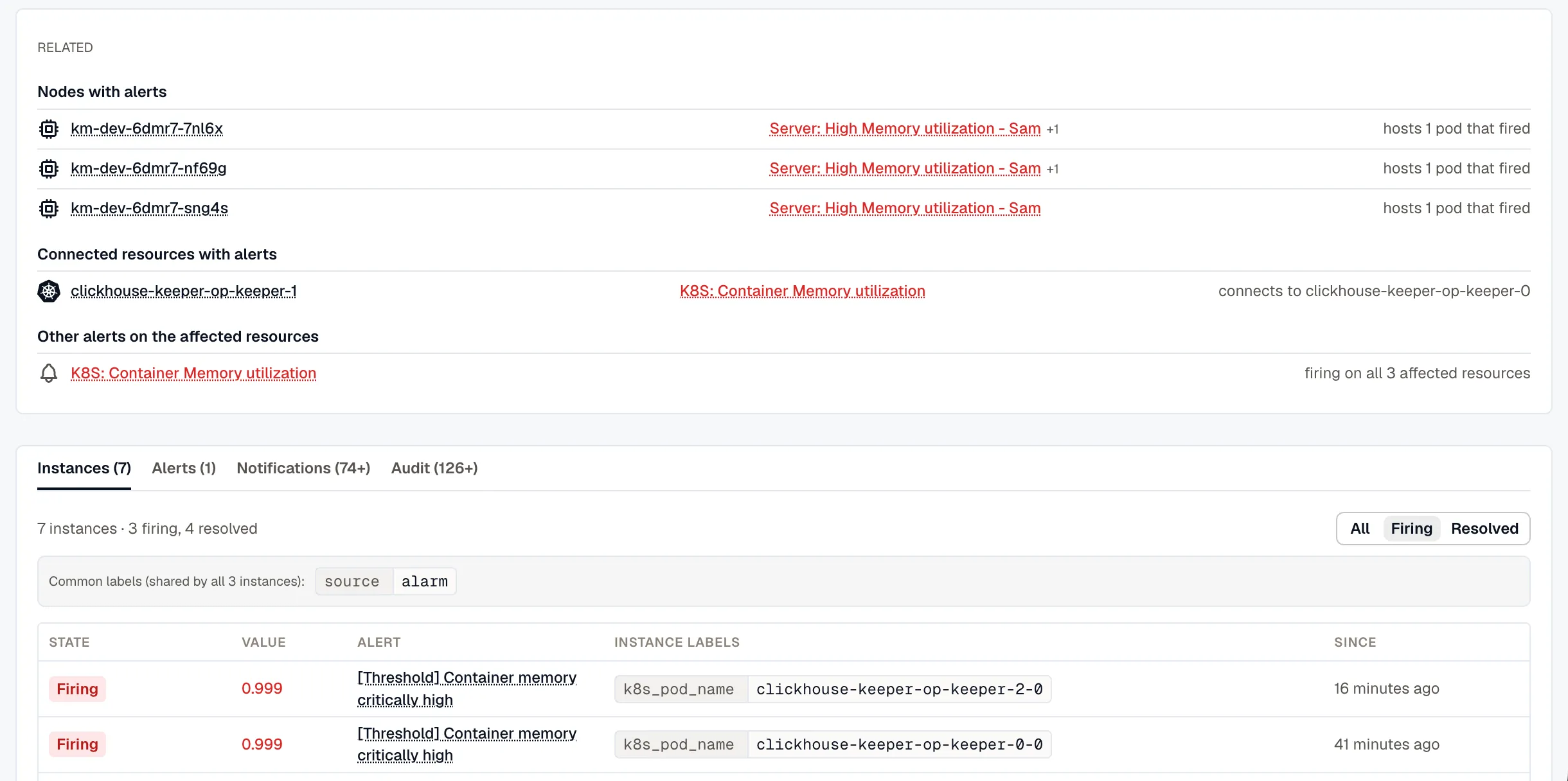Click the SINCE column header
This screenshot has width=1568, height=781.
coord(1355,642)
